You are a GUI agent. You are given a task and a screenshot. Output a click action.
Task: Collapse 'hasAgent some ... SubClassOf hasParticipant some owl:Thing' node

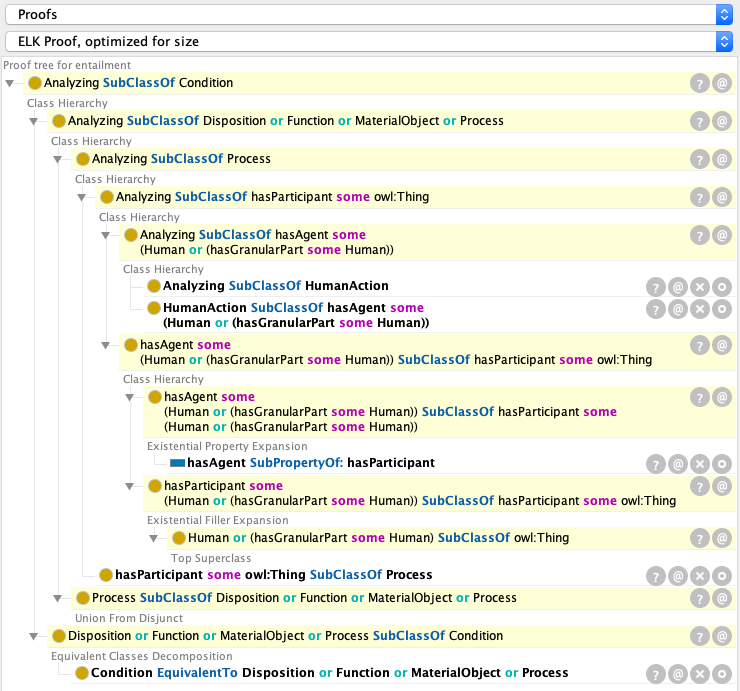point(106,346)
